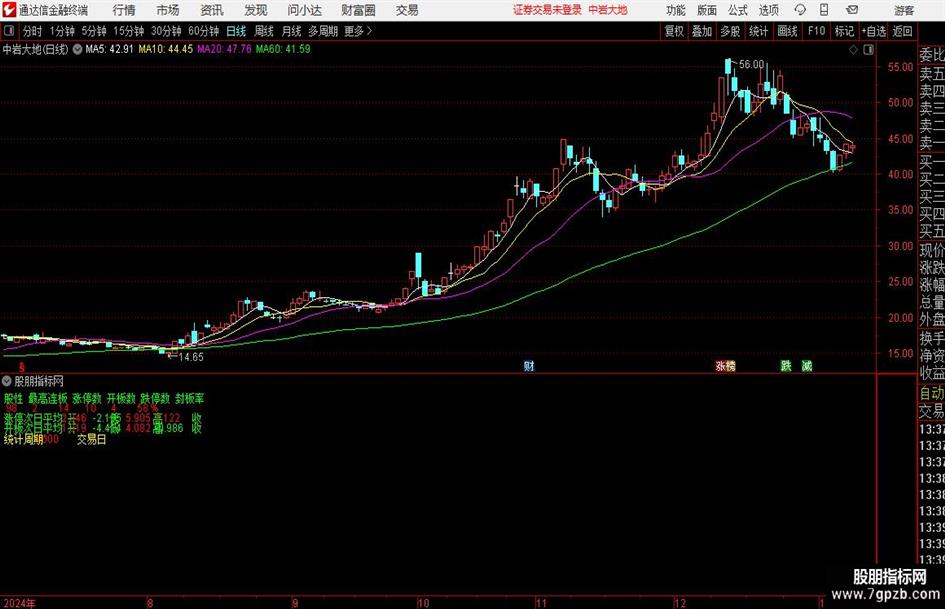Image resolution: width=945 pixels, height=609 pixels.
Task: Click the 股朋指标网 indicator name
Action: 39,380
